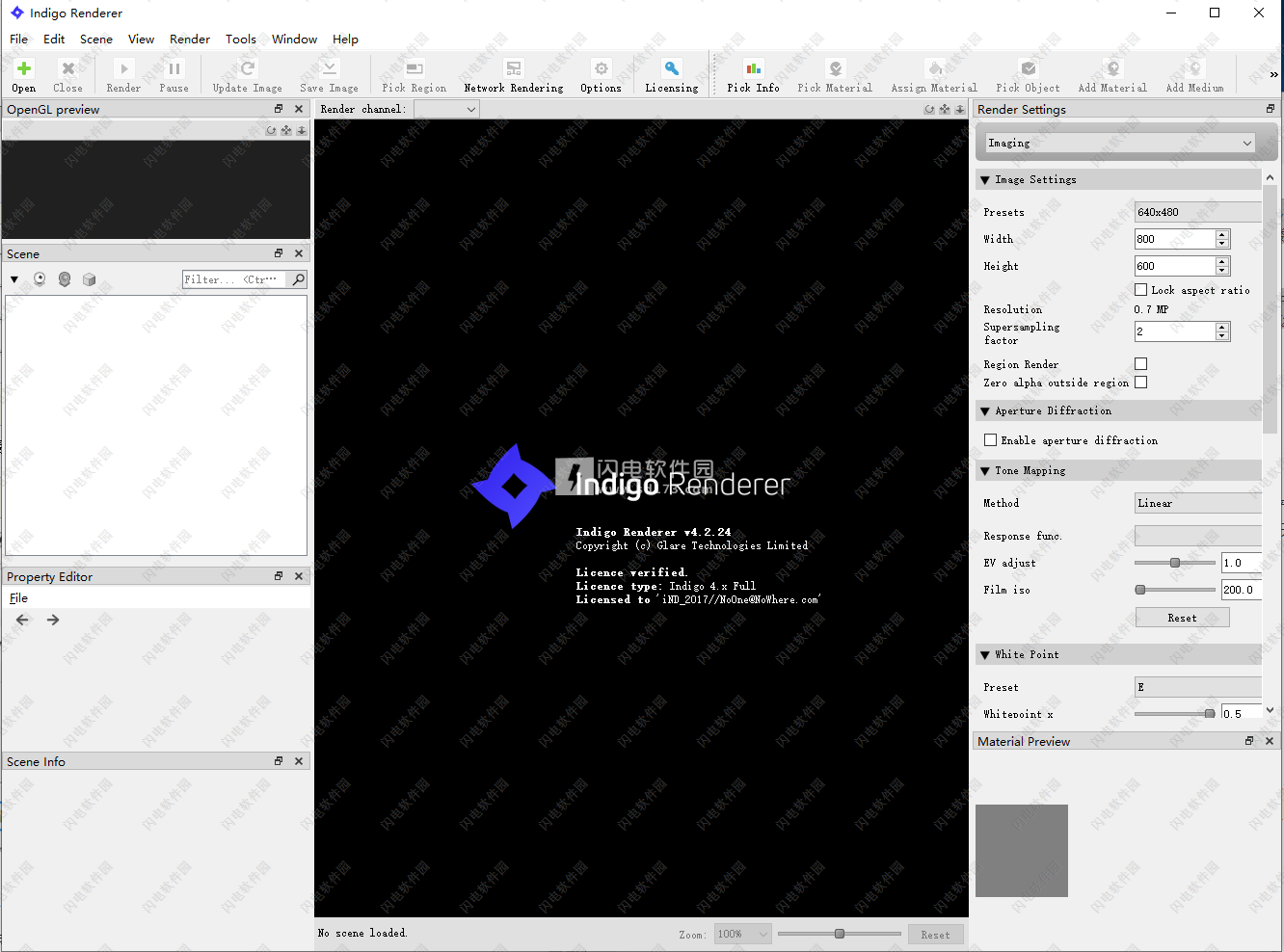Adjust the Film iso slider
Viewport: 1284px width, 952px height.
pos(1175,590)
